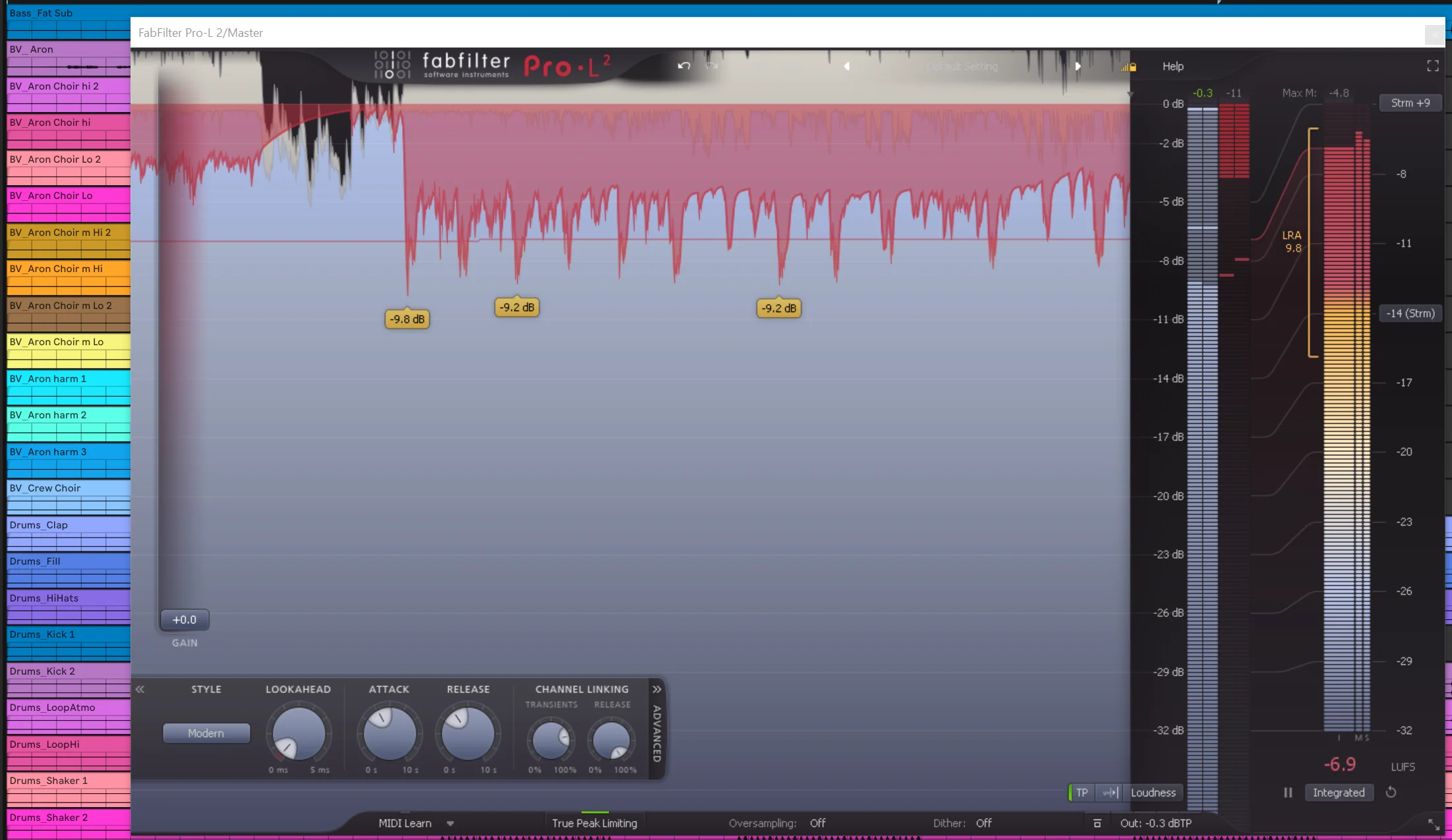Open the Integrated loudness mode selector
Screen dimensions: 1452x840
pos(1339,793)
